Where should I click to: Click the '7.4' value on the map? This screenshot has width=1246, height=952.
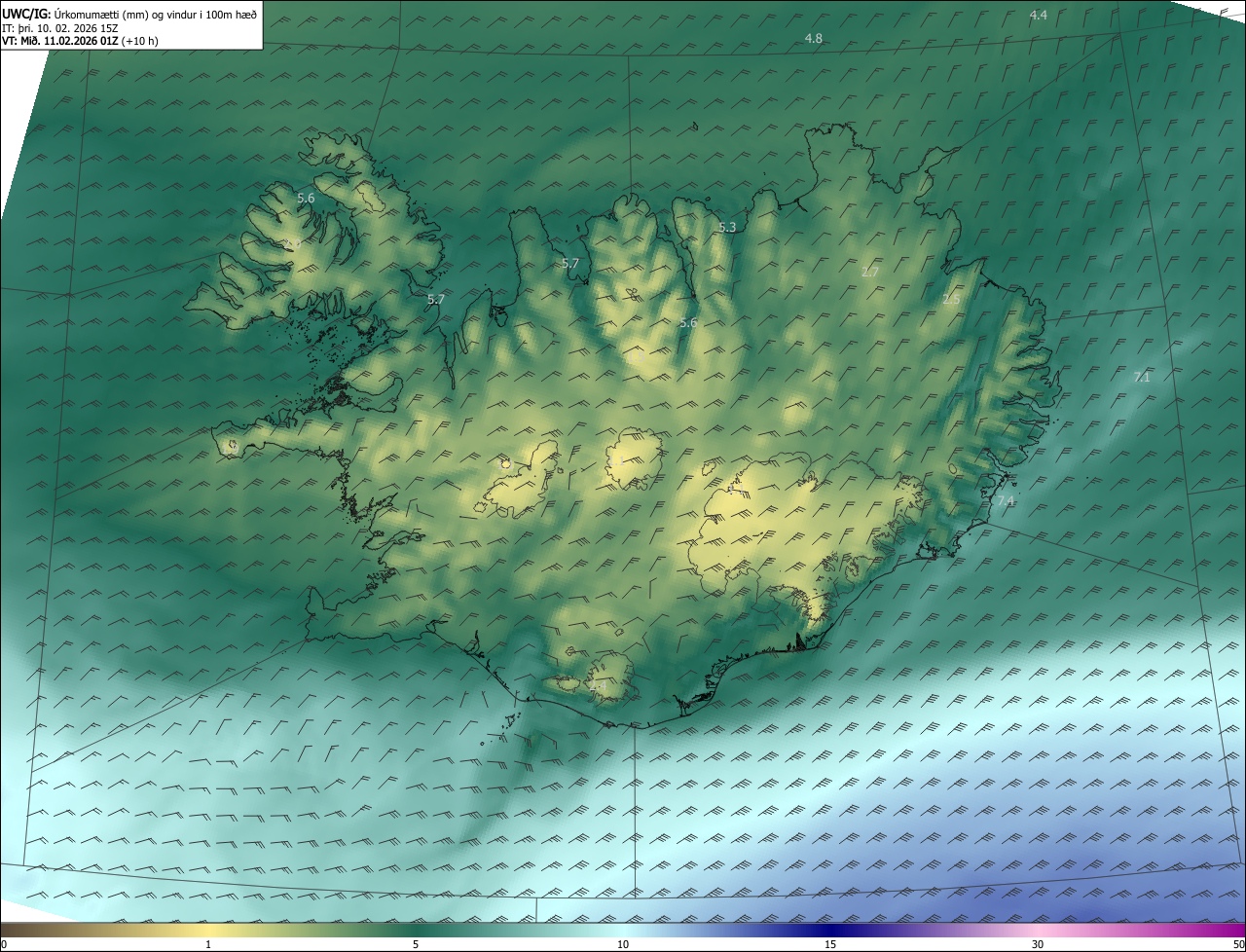[1006, 500]
